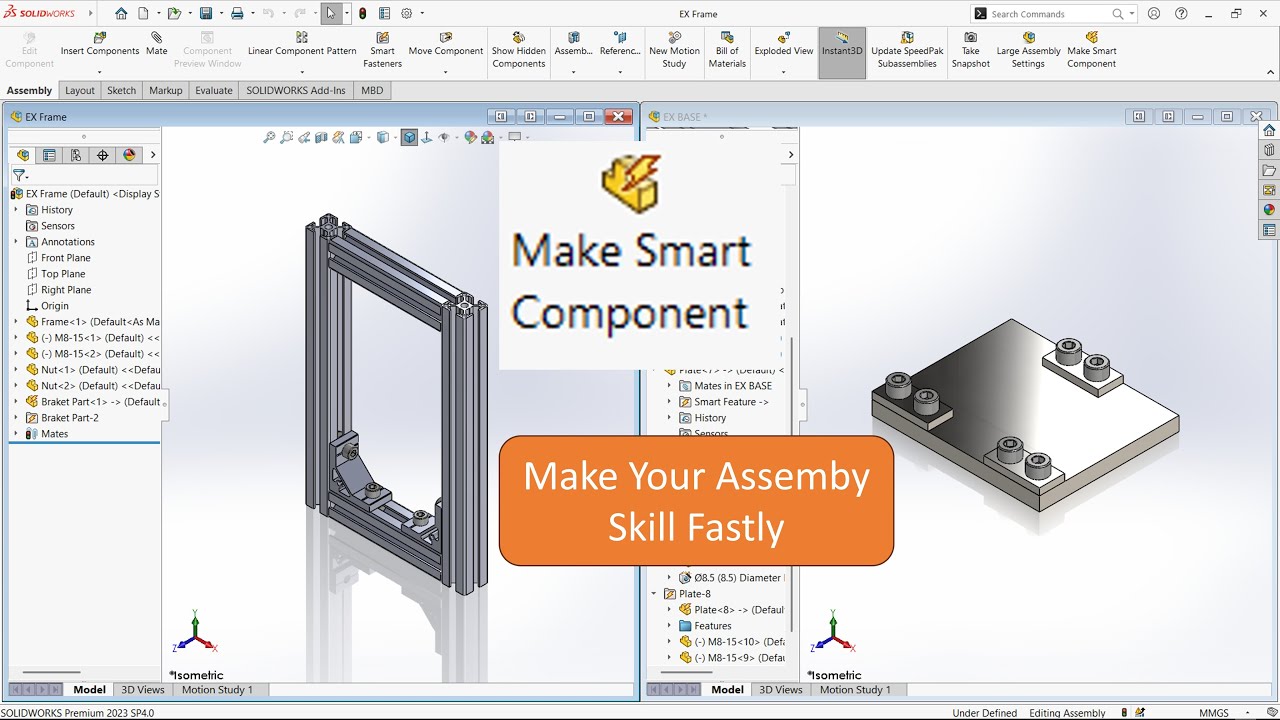
Task: Toggle the Select cursor tool
Action: 331,14
